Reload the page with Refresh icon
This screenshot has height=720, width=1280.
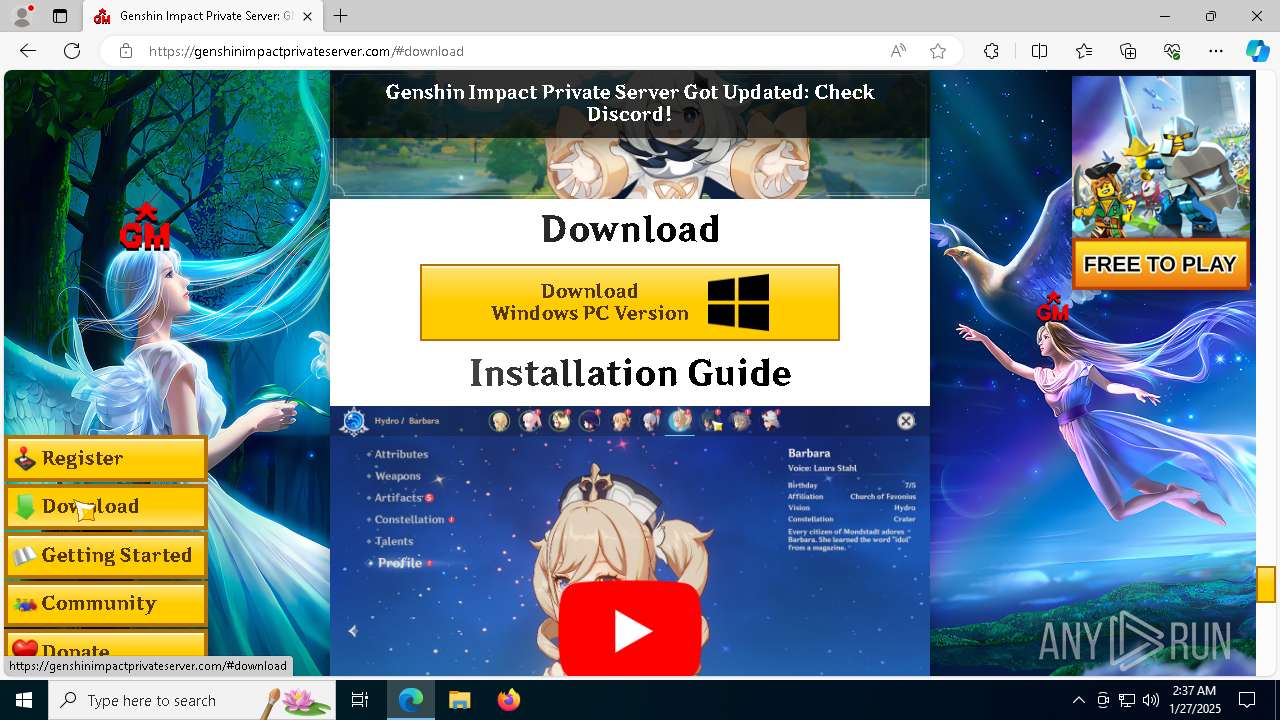[x=72, y=51]
